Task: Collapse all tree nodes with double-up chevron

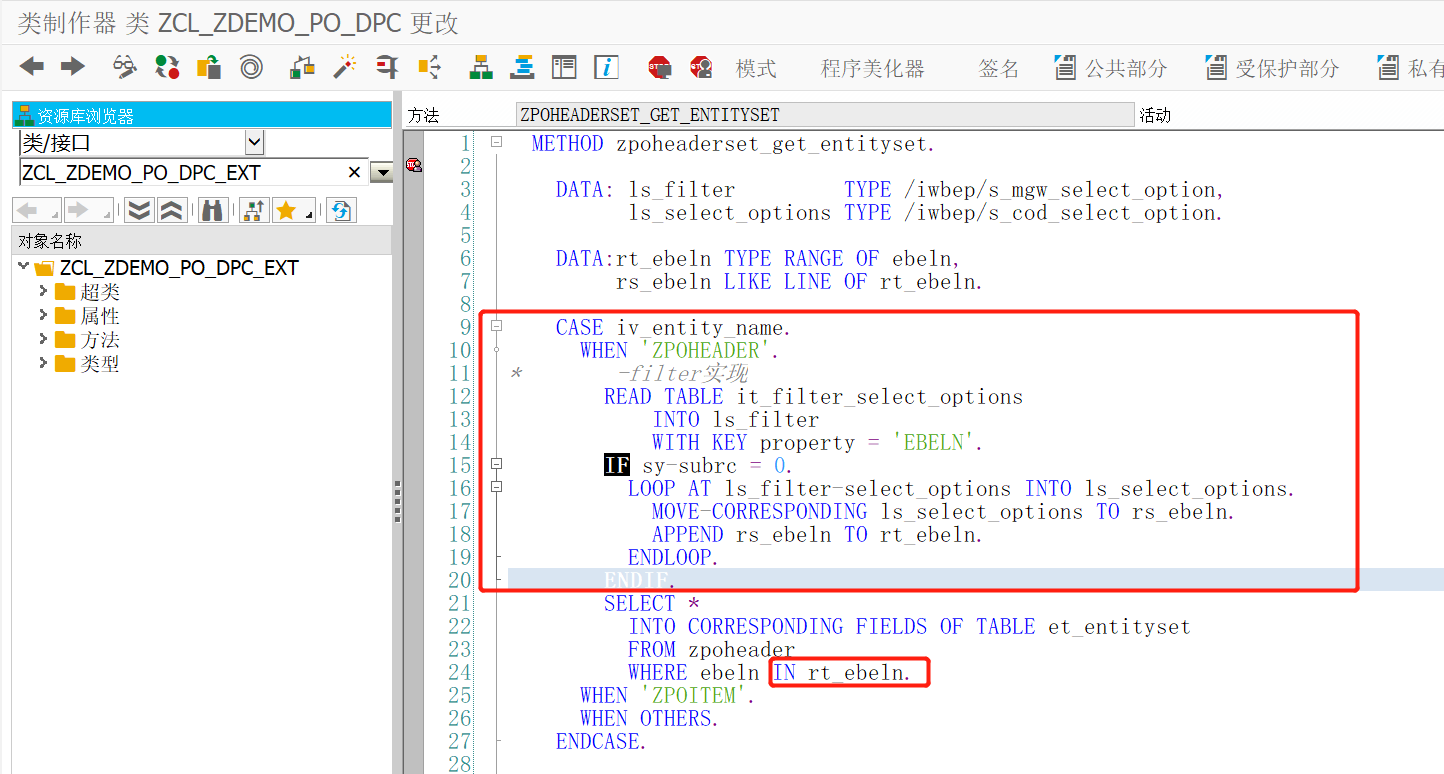Action: click(170, 210)
